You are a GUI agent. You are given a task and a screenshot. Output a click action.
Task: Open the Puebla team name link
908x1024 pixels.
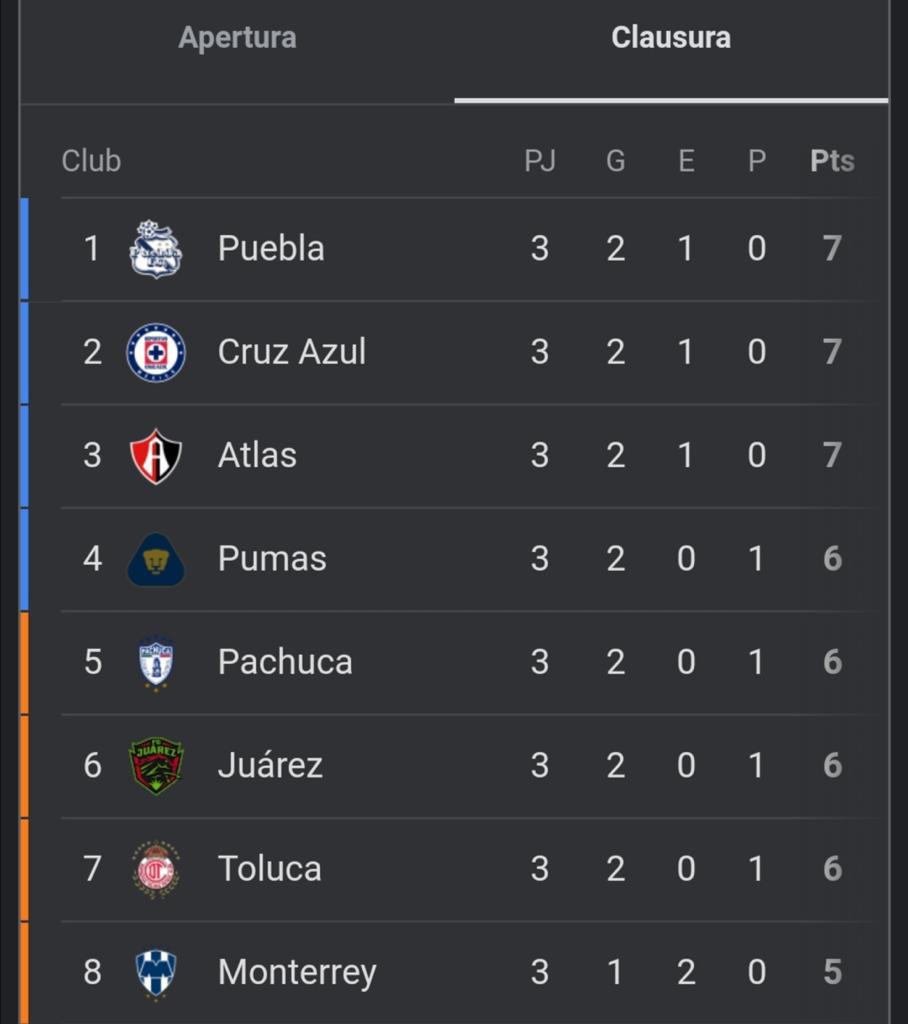271,248
